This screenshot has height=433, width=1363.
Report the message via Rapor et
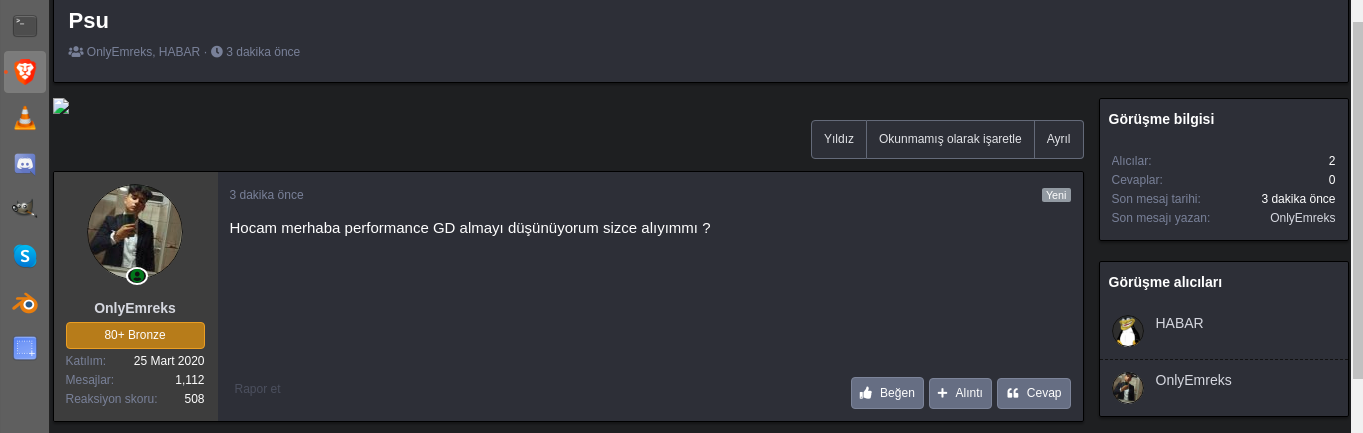(257, 389)
